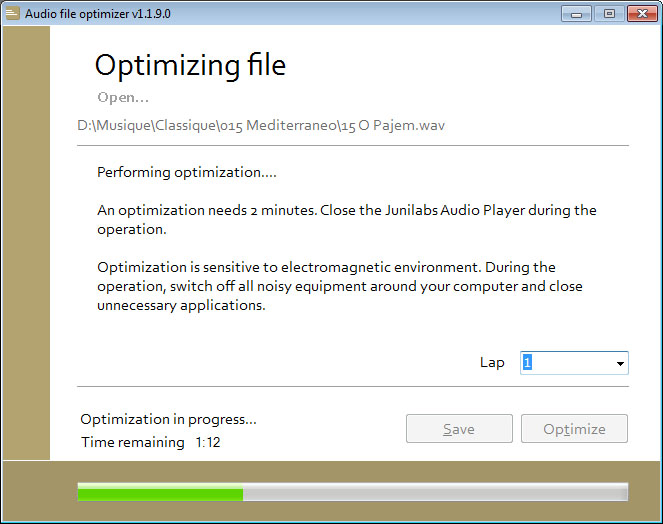Screen dimensions: 663x524
Task: Click the green optimization progress bar
Action: point(160,492)
